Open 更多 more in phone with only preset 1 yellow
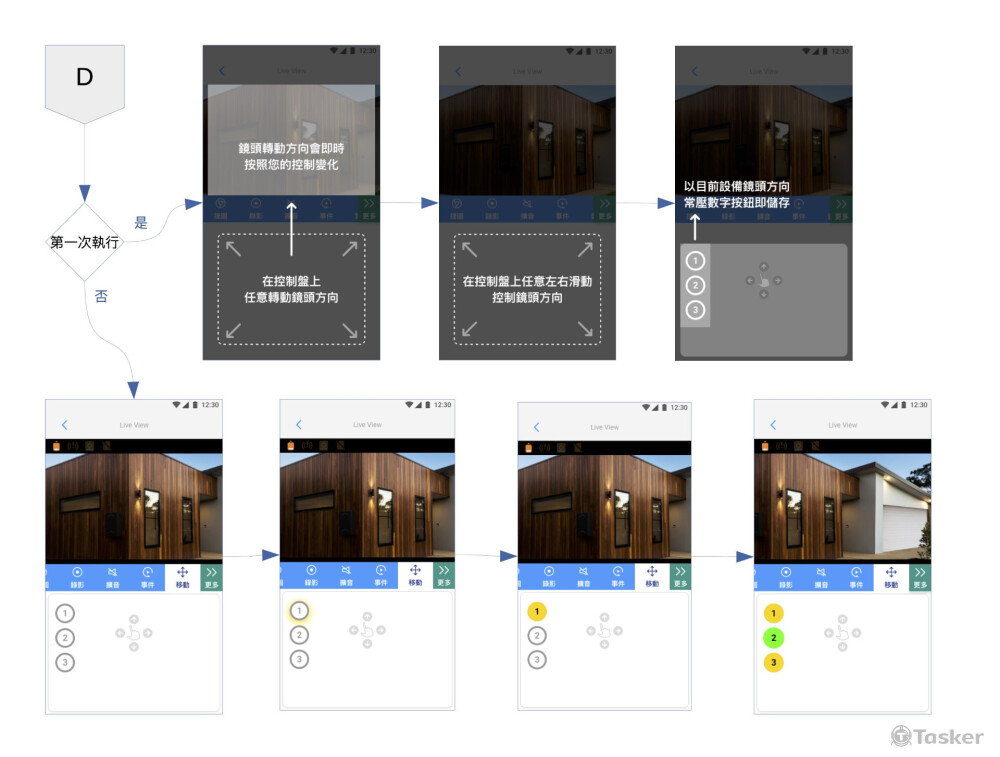The image size is (1000, 757). pos(680,577)
